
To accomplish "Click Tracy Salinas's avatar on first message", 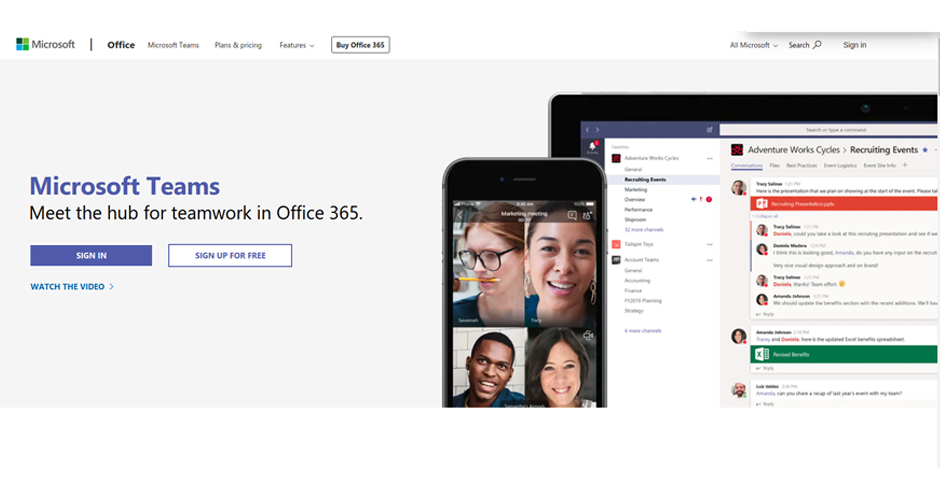I will [x=739, y=188].
